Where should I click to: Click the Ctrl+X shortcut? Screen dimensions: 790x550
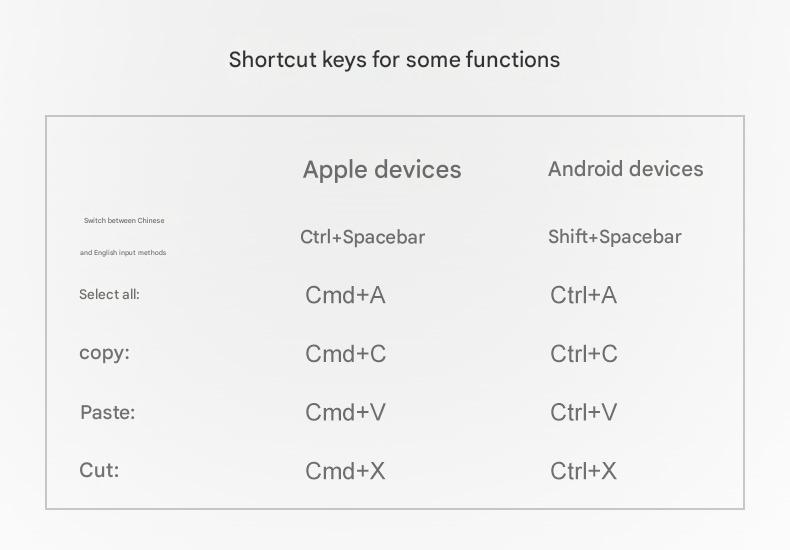[x=583, y=471]
